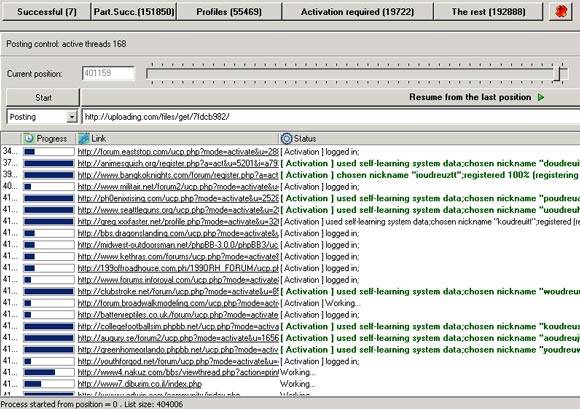Open greenhomeorlando.phpbb.net link
Image resolution: width=580 pixels, height=409 pixels.
178,350
